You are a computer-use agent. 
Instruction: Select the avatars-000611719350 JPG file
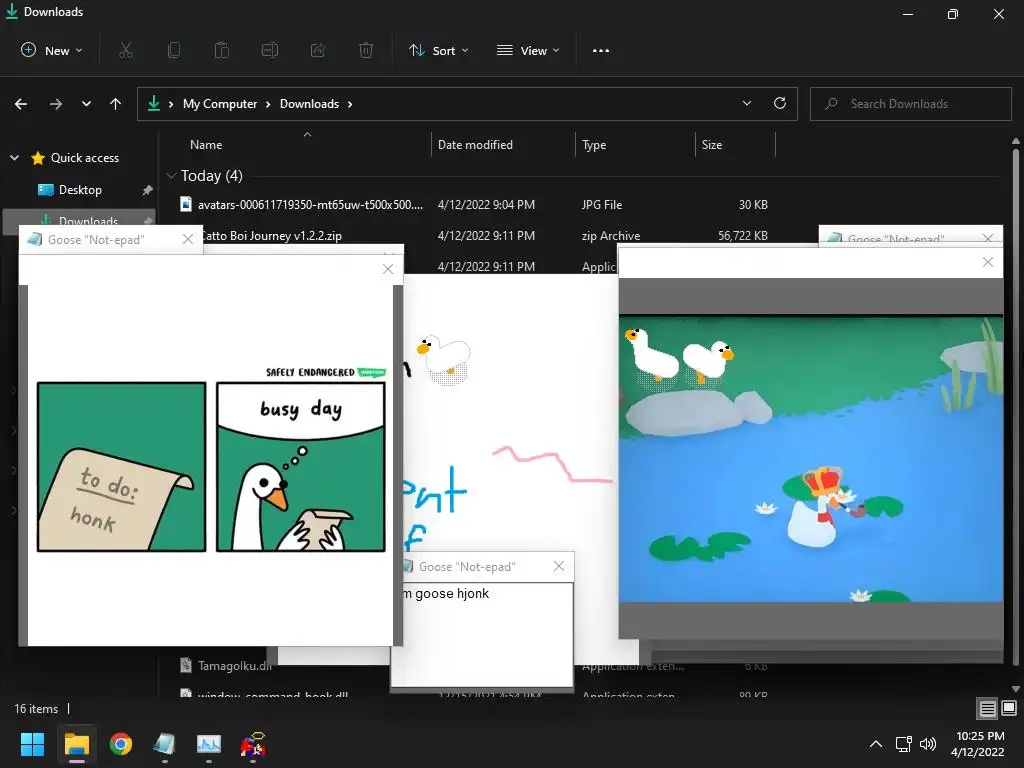310,204
